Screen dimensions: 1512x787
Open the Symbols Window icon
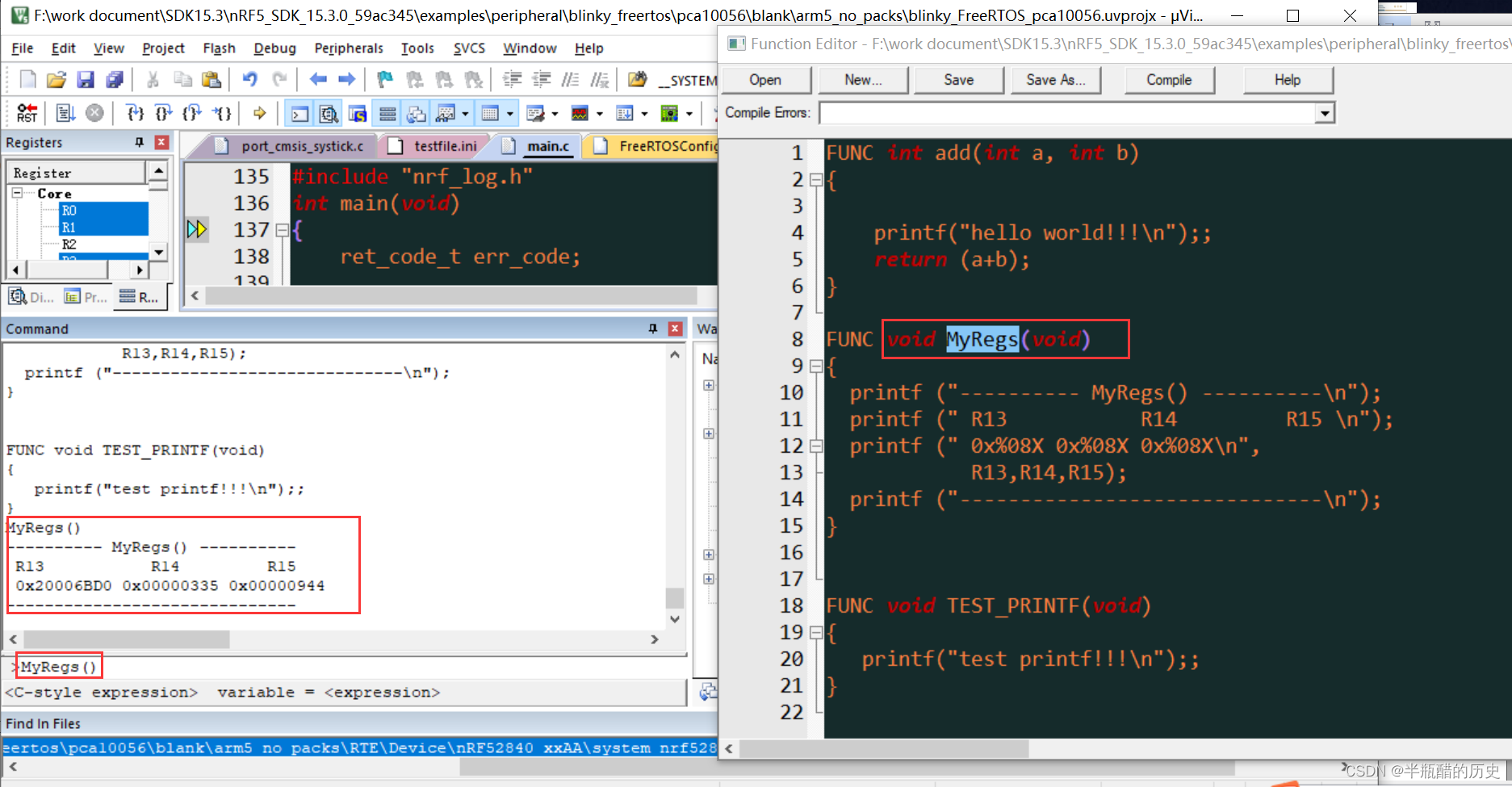pyautogui.click(x=358, y=114)
